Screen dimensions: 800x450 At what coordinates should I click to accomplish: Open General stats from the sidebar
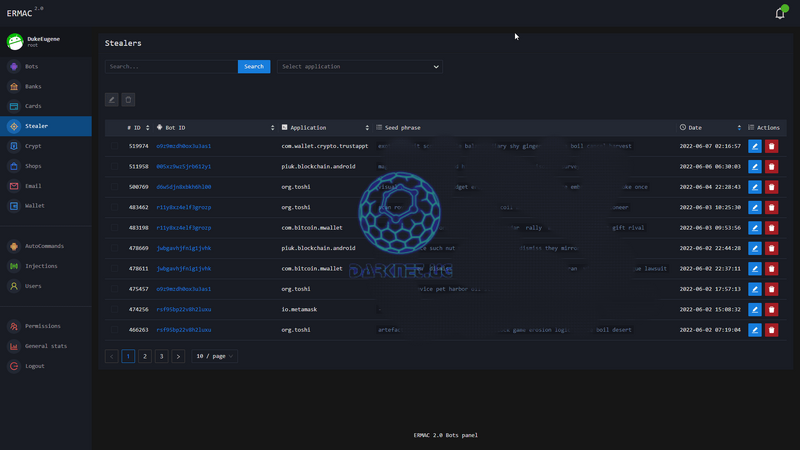[46, 346]
